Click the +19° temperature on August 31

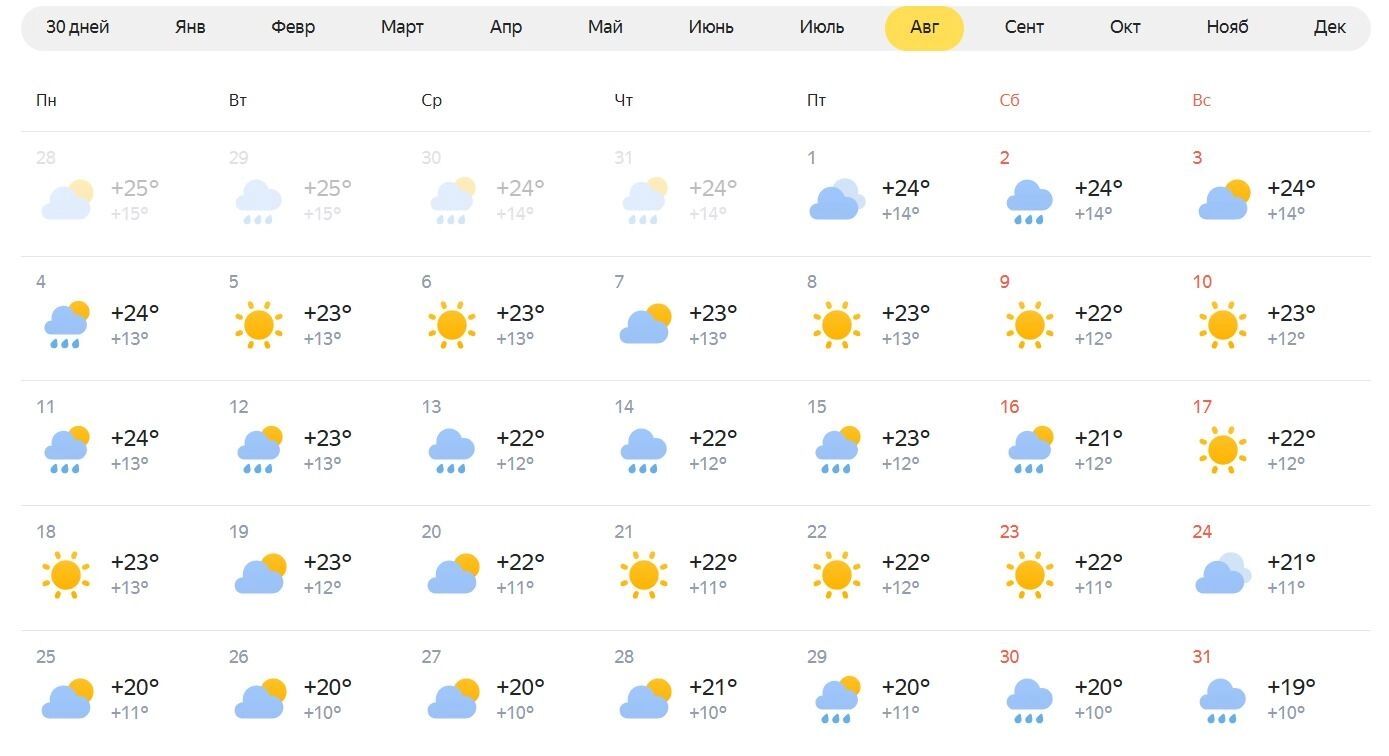[1291, 687]
